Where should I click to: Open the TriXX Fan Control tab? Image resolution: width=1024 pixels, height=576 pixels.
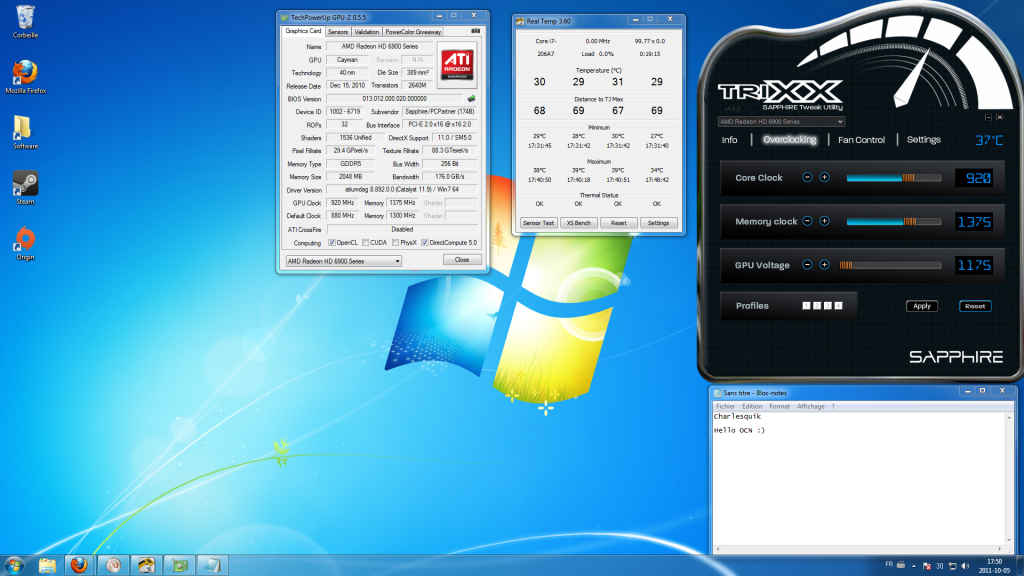click(x=861, y=140)
